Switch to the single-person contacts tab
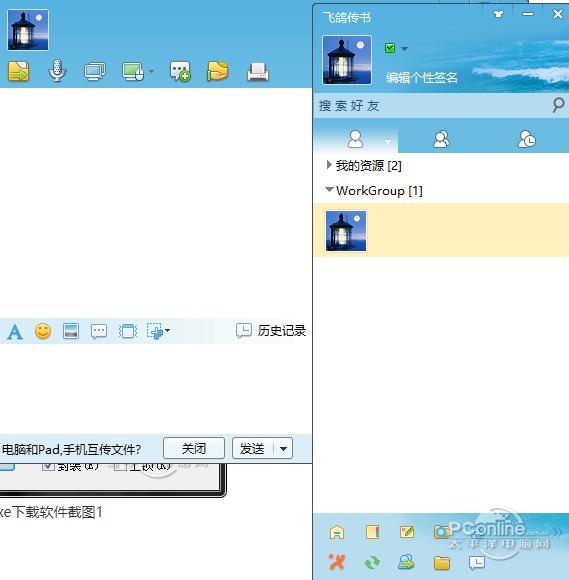 click(x=355, y=139)
